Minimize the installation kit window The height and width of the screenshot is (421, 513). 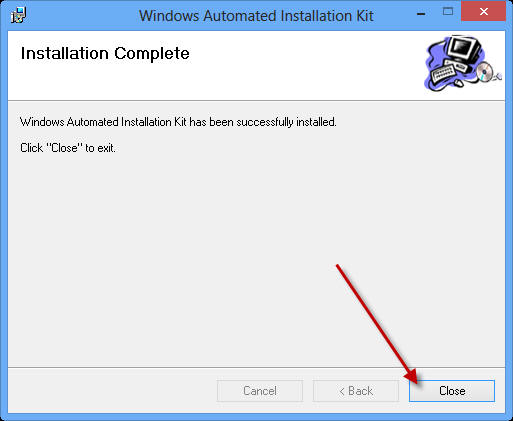coord(421,14)
